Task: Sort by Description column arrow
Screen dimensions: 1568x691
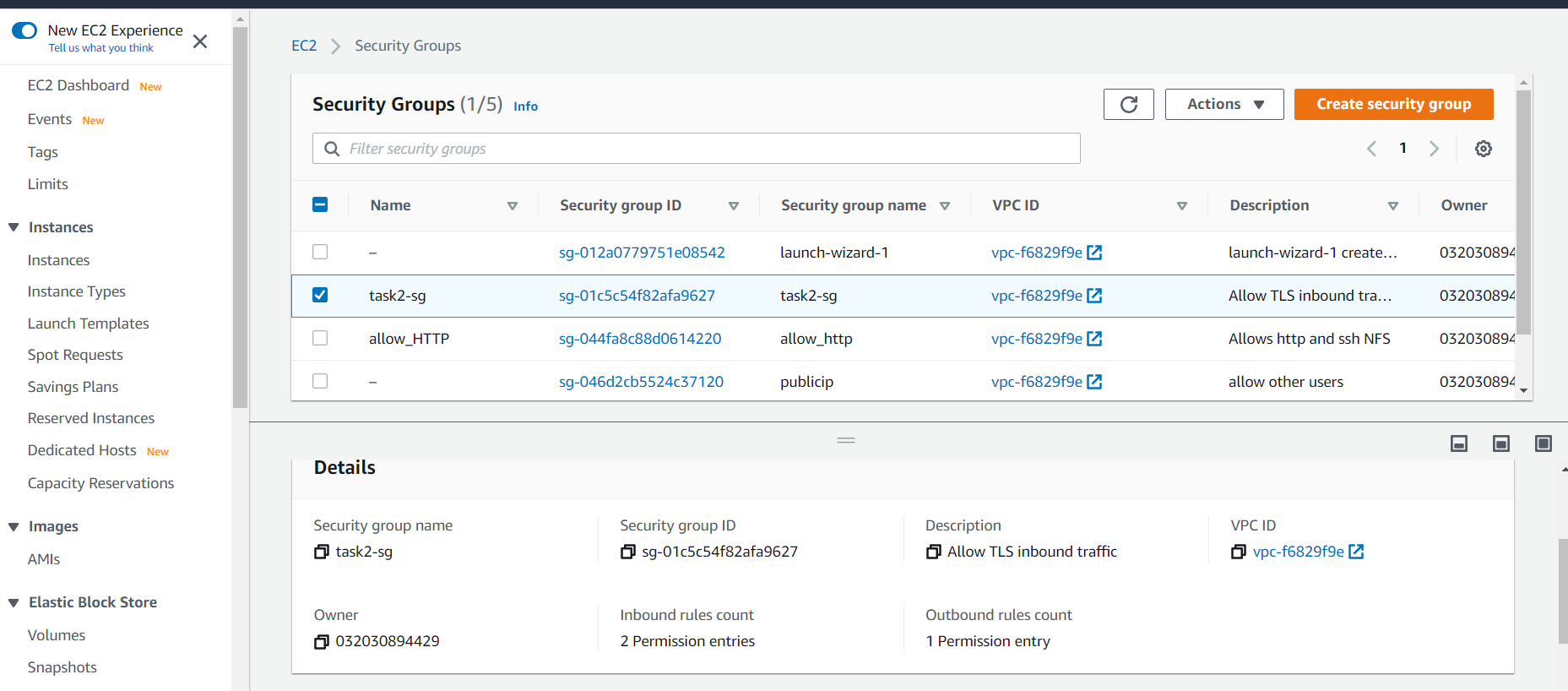Action: pos(1392,206)
